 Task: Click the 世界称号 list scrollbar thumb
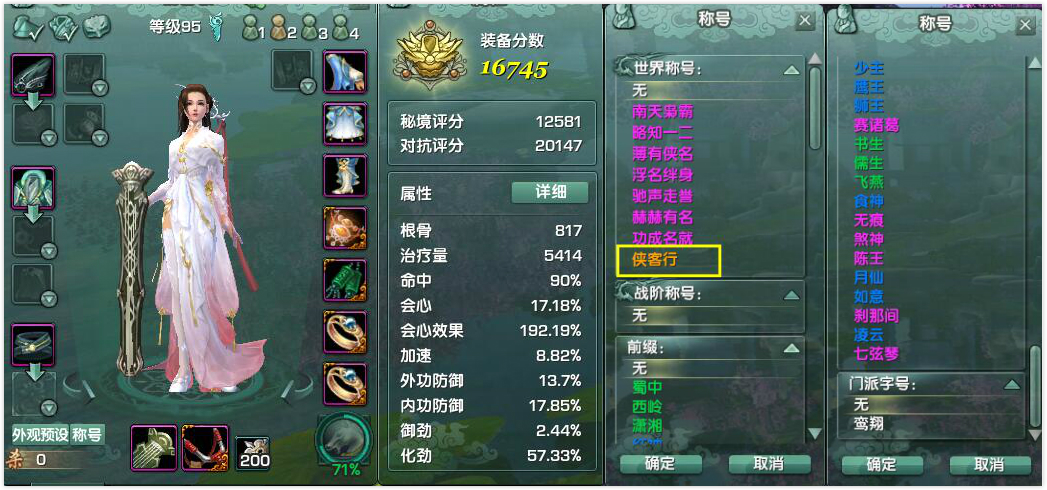(x=815, y=107)
